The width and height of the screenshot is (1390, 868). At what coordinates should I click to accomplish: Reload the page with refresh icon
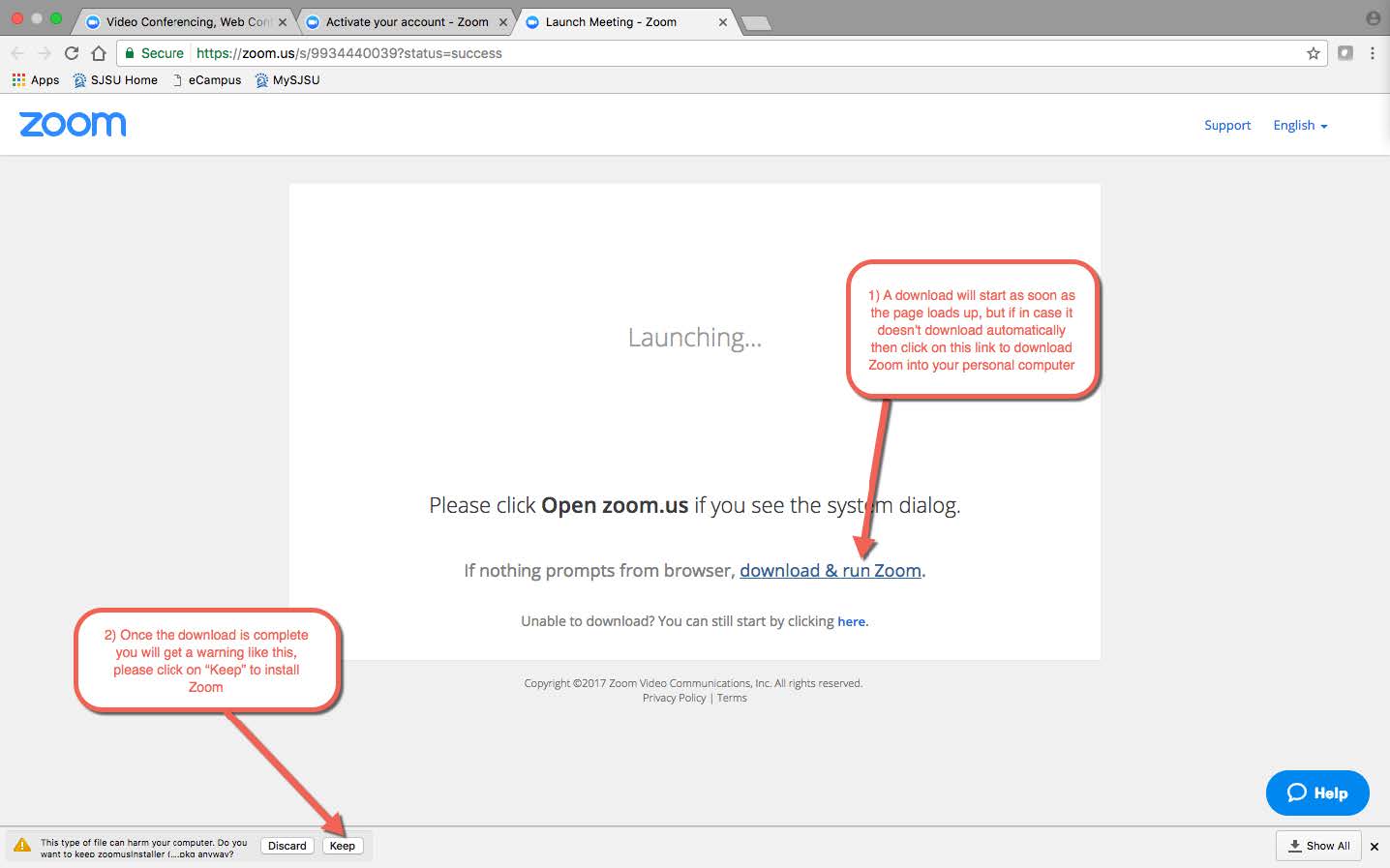[72, 53]
